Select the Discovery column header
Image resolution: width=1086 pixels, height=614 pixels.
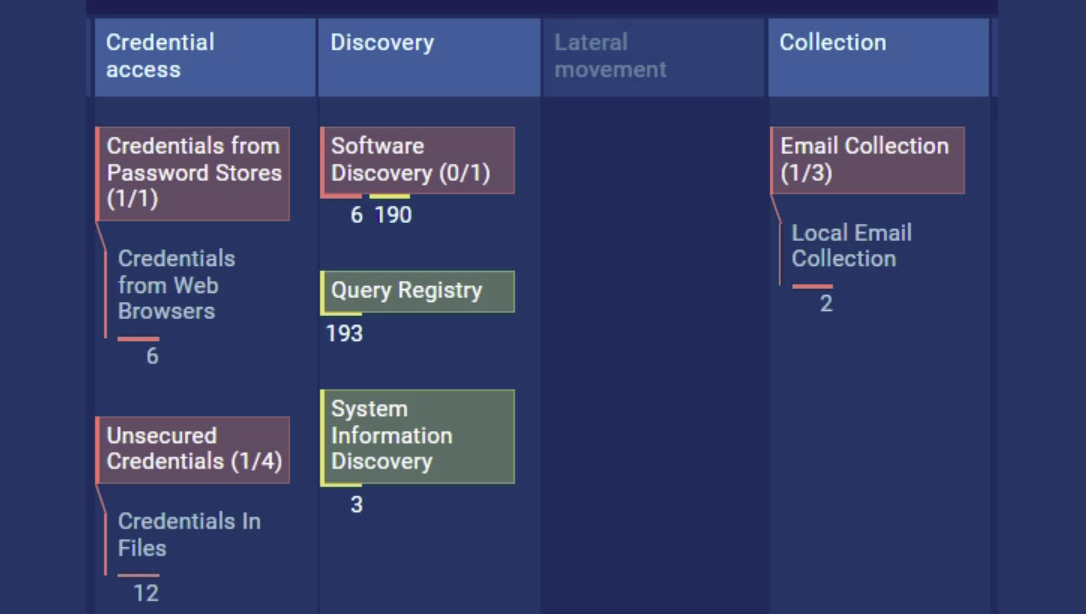pyautogui.click(x=428, y=56)
